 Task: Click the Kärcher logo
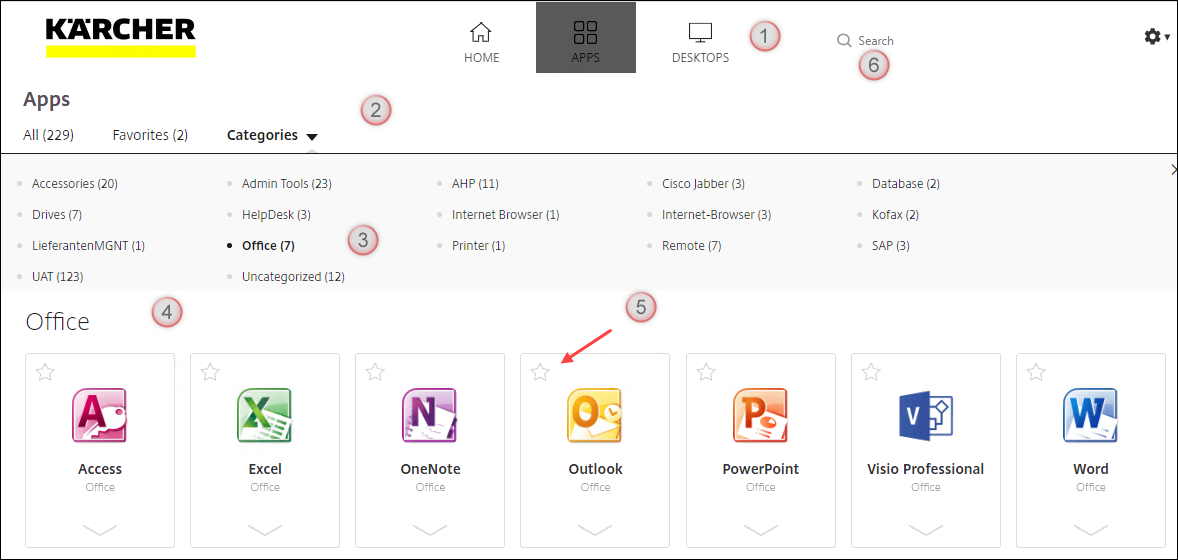120,38
